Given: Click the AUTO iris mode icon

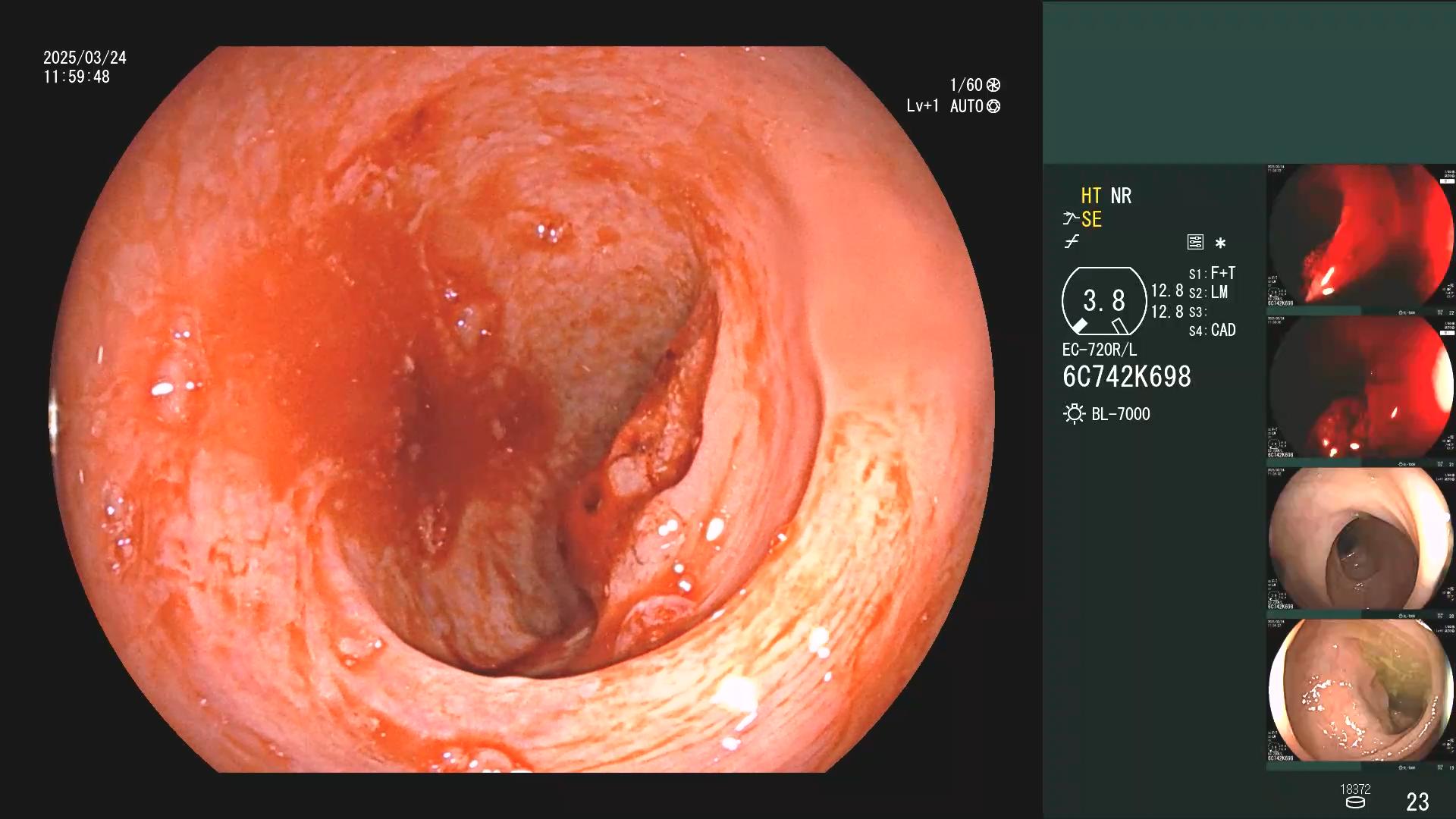Looking at the screenshot, I should [993, 106].
